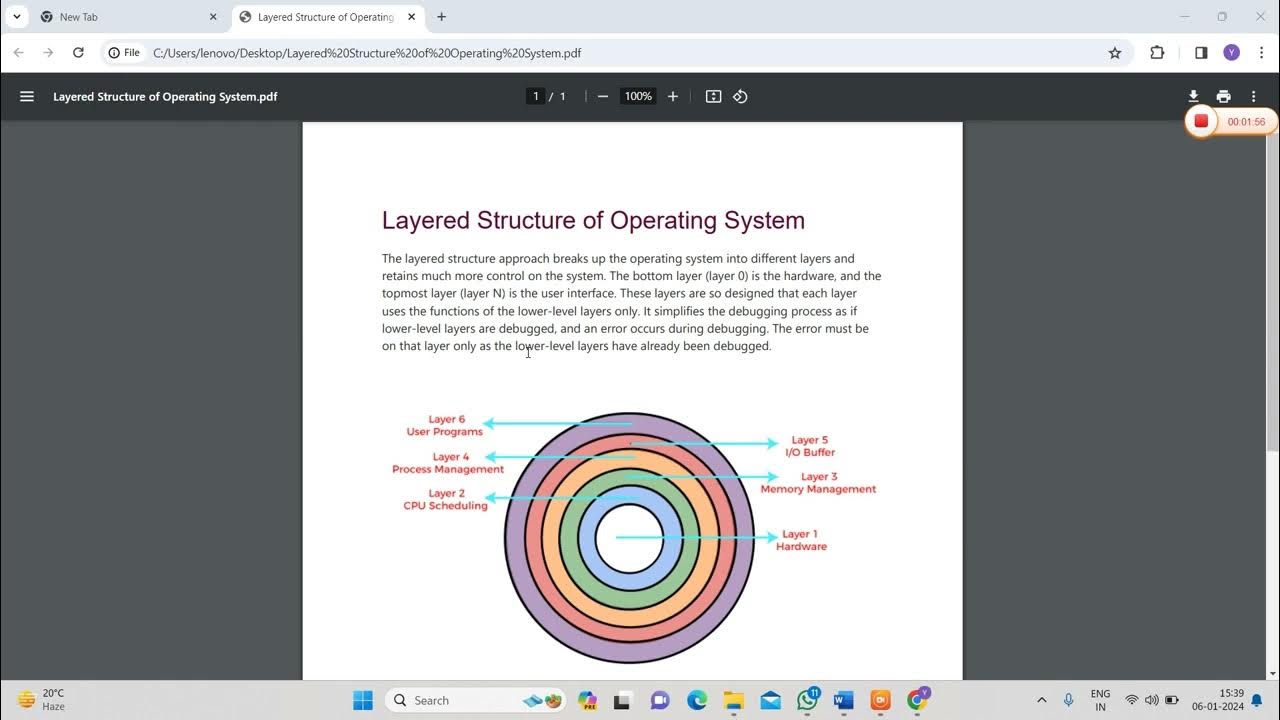Open the black square taskbar app
The width and height of the screenshot is (1280, 720).
[623, 700]
